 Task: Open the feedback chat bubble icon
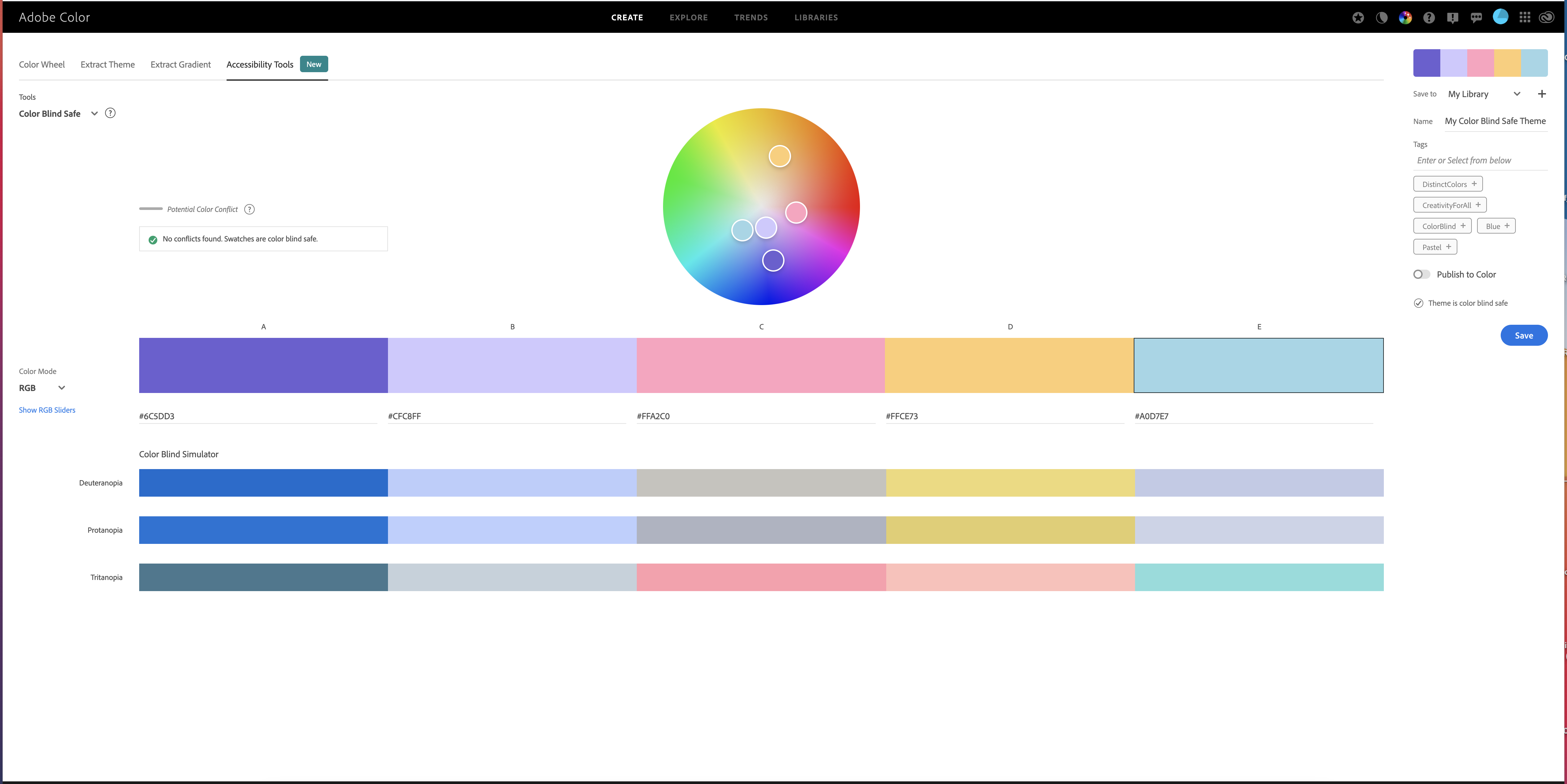[1476, 17]
